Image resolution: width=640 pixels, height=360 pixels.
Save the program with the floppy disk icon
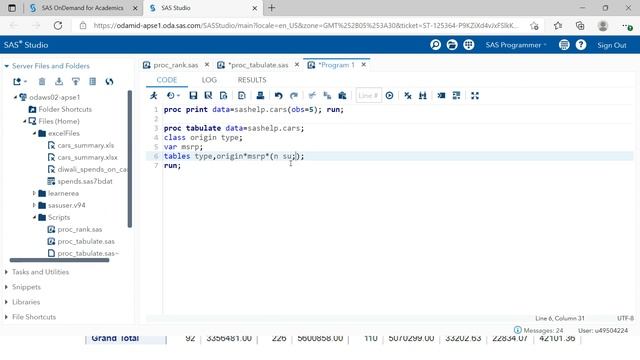tap(193, 96)
